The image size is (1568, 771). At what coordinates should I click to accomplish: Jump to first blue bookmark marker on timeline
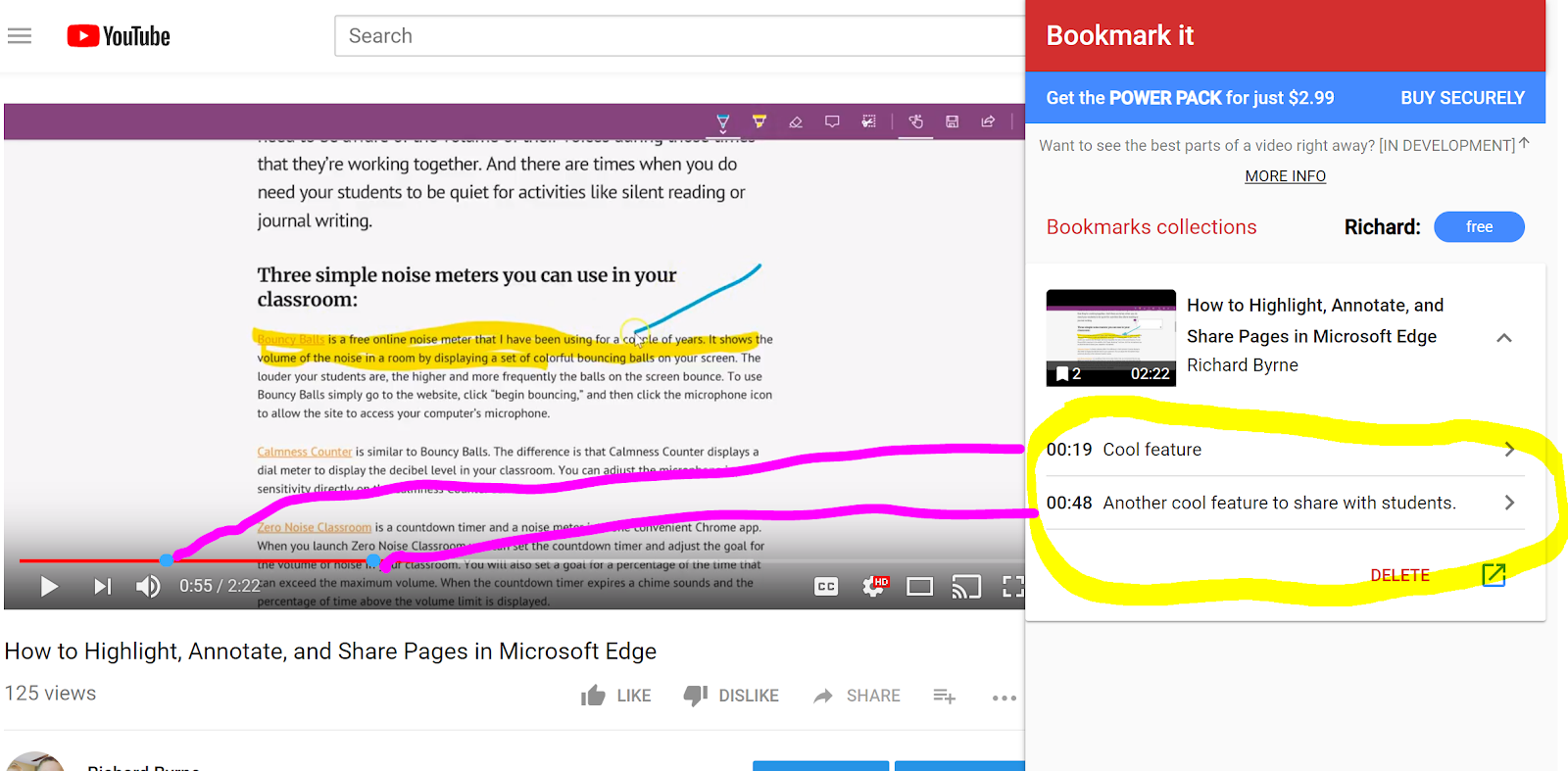click(x=167, y=559)
